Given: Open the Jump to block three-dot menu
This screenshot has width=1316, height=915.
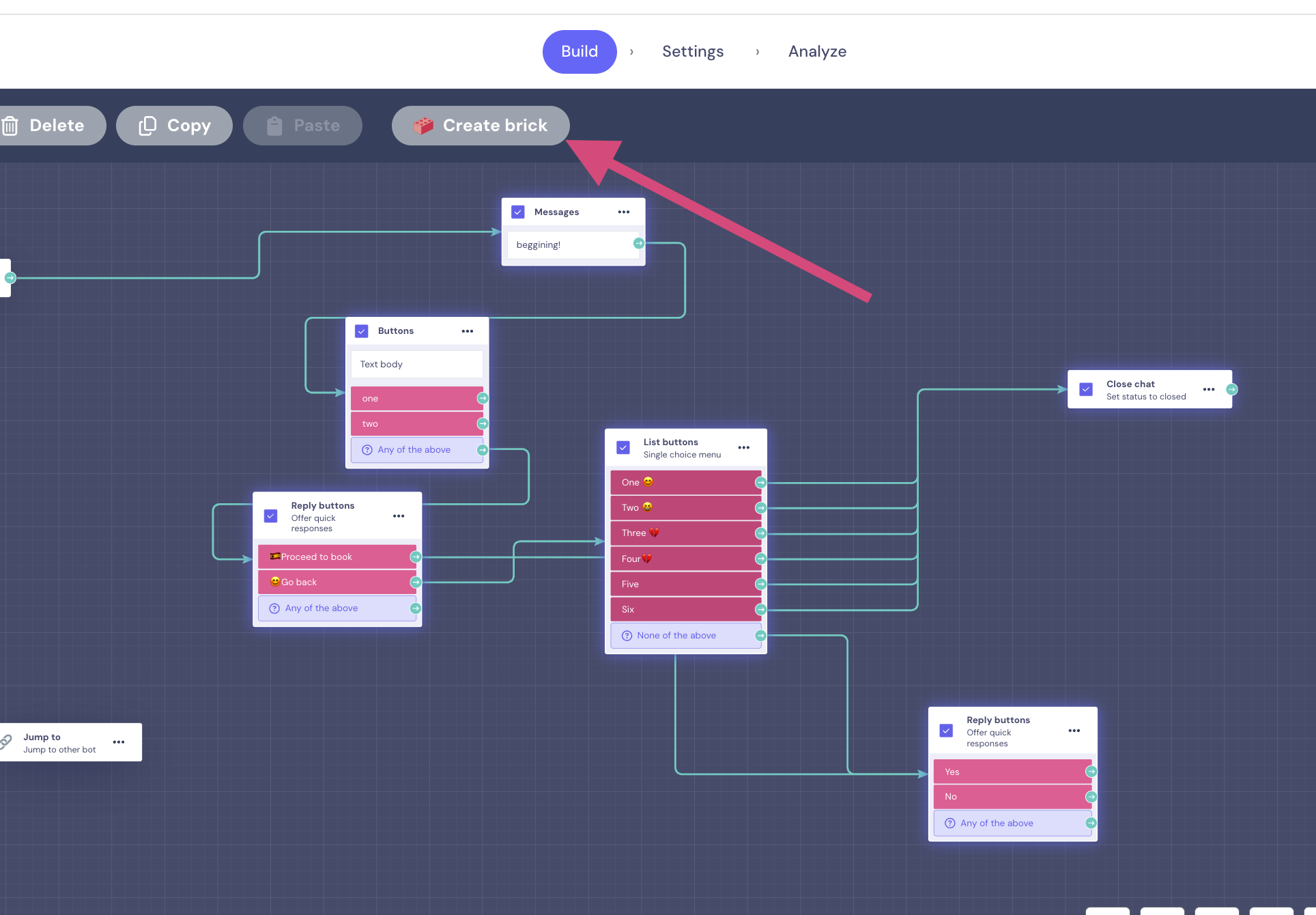Looking at the screenshot, I should coord(119,742).
